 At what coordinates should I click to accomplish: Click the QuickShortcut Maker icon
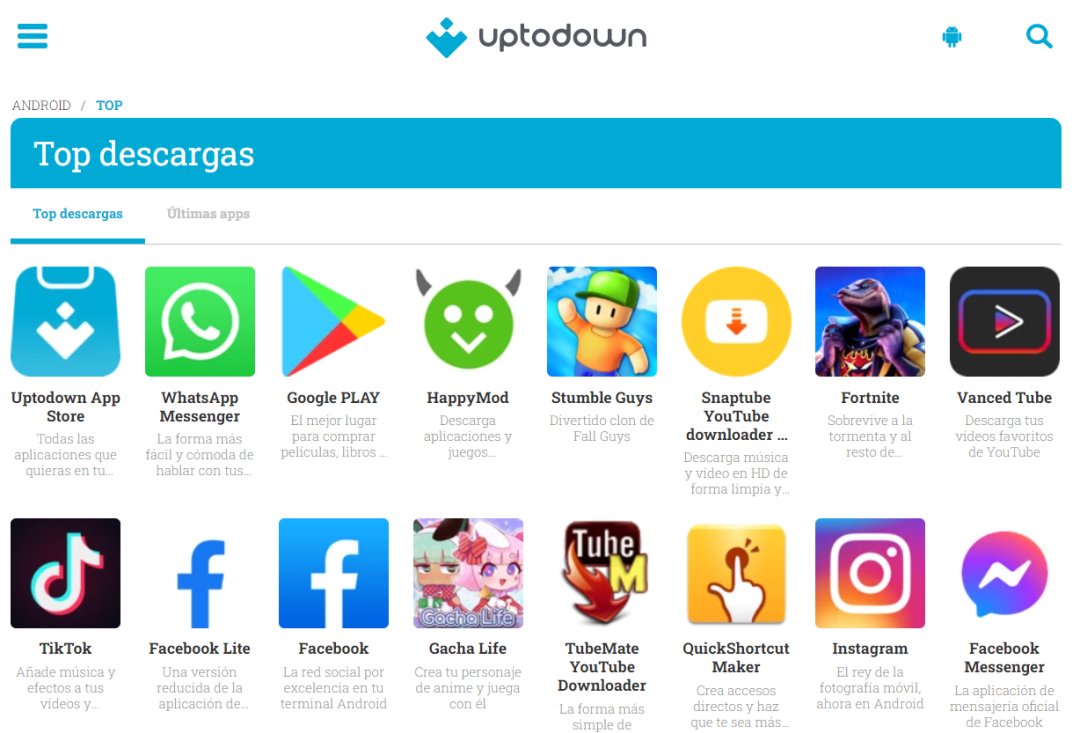[x=736, y=573]
